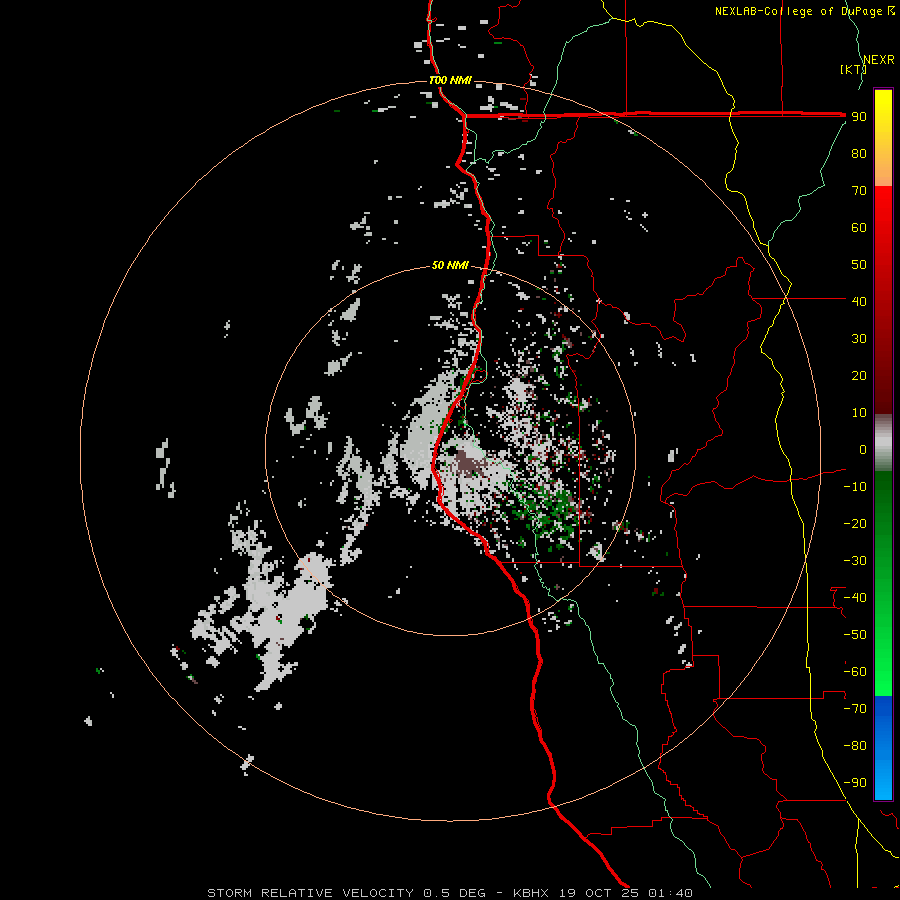Viewport: 900px width, 900px height.
Task: Click the -50 scale label
Action: [855, 635]
